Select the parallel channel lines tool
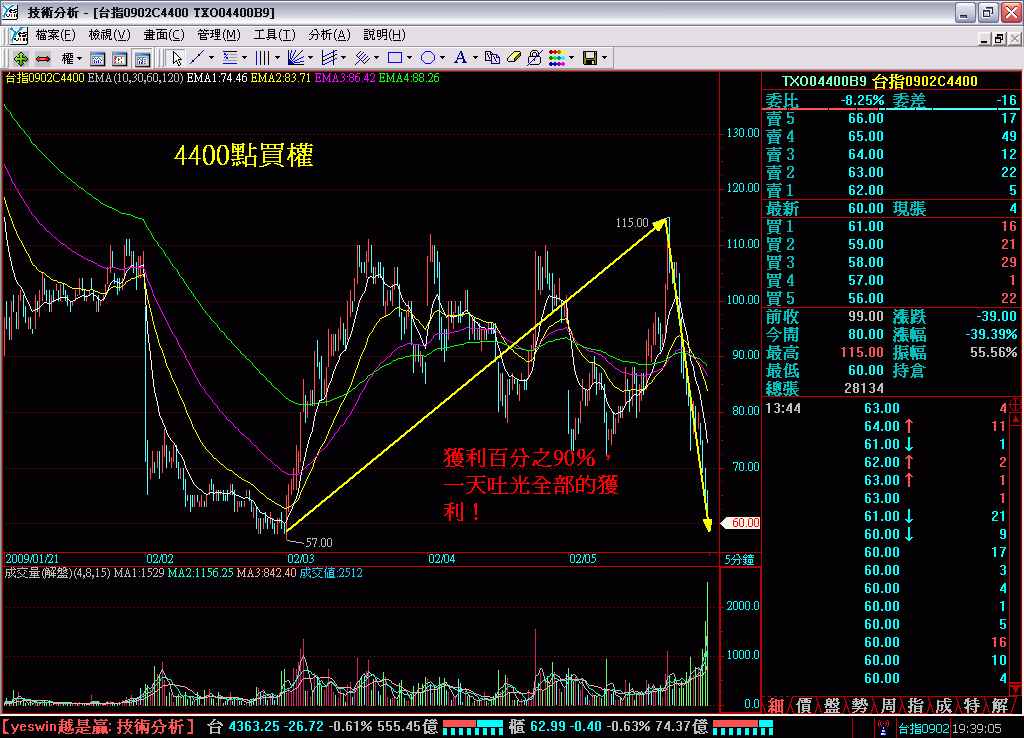Image resolution: width=1024 pixels, height=738 pixels. [329, 58]
